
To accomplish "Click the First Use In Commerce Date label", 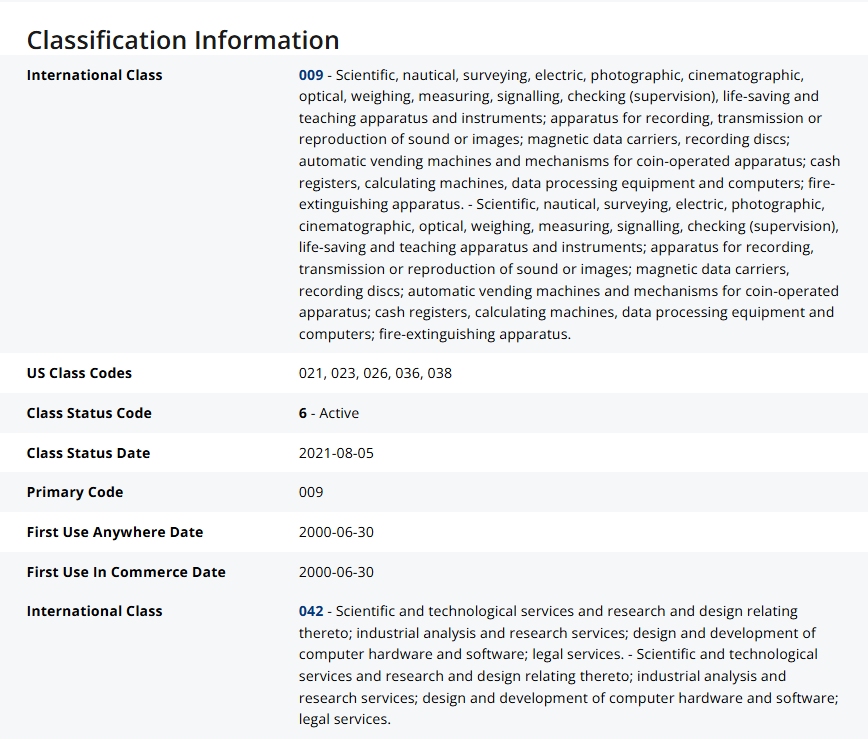I will coord(126,572).
